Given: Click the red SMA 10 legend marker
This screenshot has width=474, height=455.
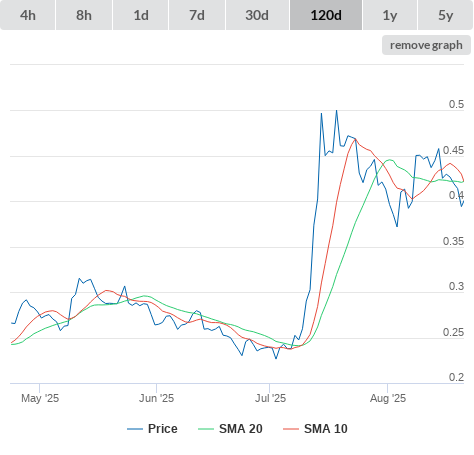Looking at the screenshot, I should pos(291,429).
